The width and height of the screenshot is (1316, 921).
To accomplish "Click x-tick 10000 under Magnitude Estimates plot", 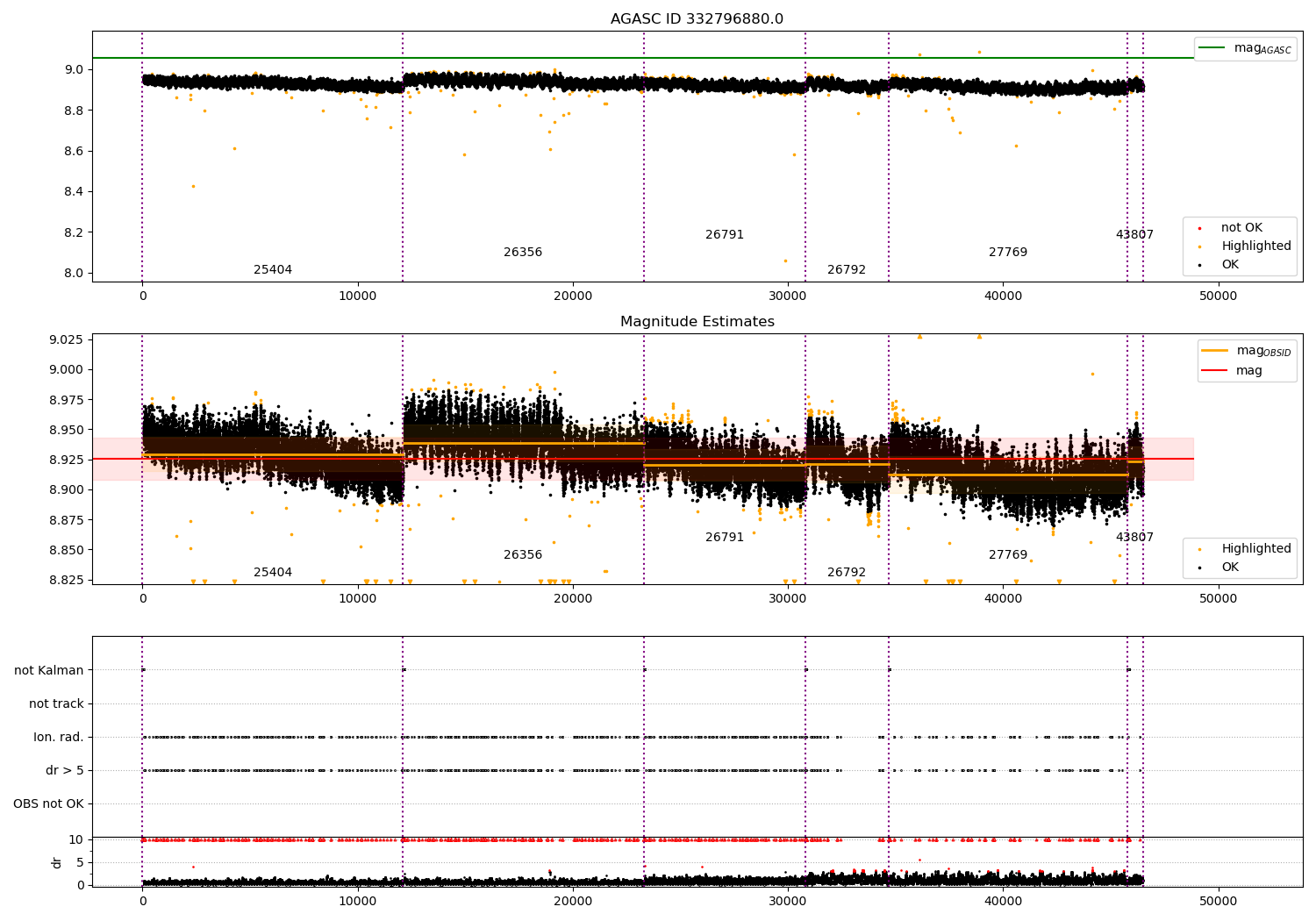I will click(x=357, y=599).
